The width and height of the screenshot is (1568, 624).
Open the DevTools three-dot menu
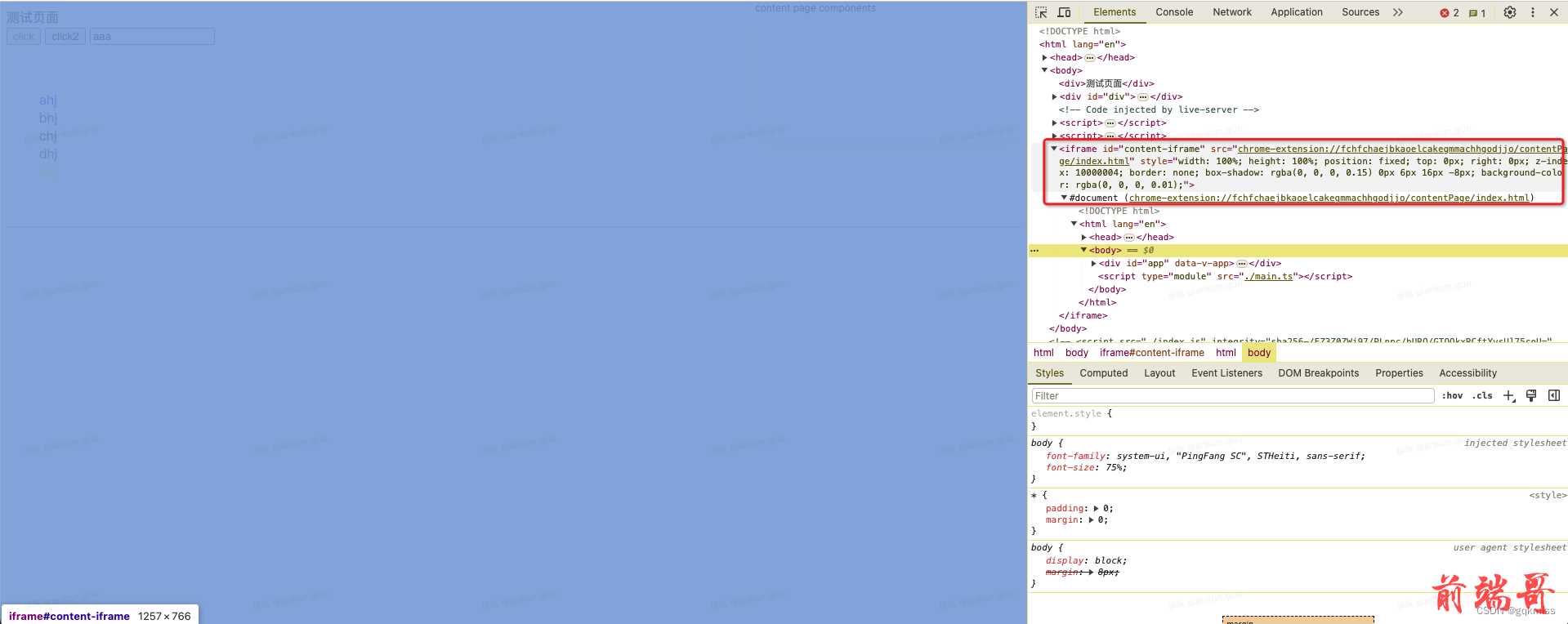(1533, 12)
